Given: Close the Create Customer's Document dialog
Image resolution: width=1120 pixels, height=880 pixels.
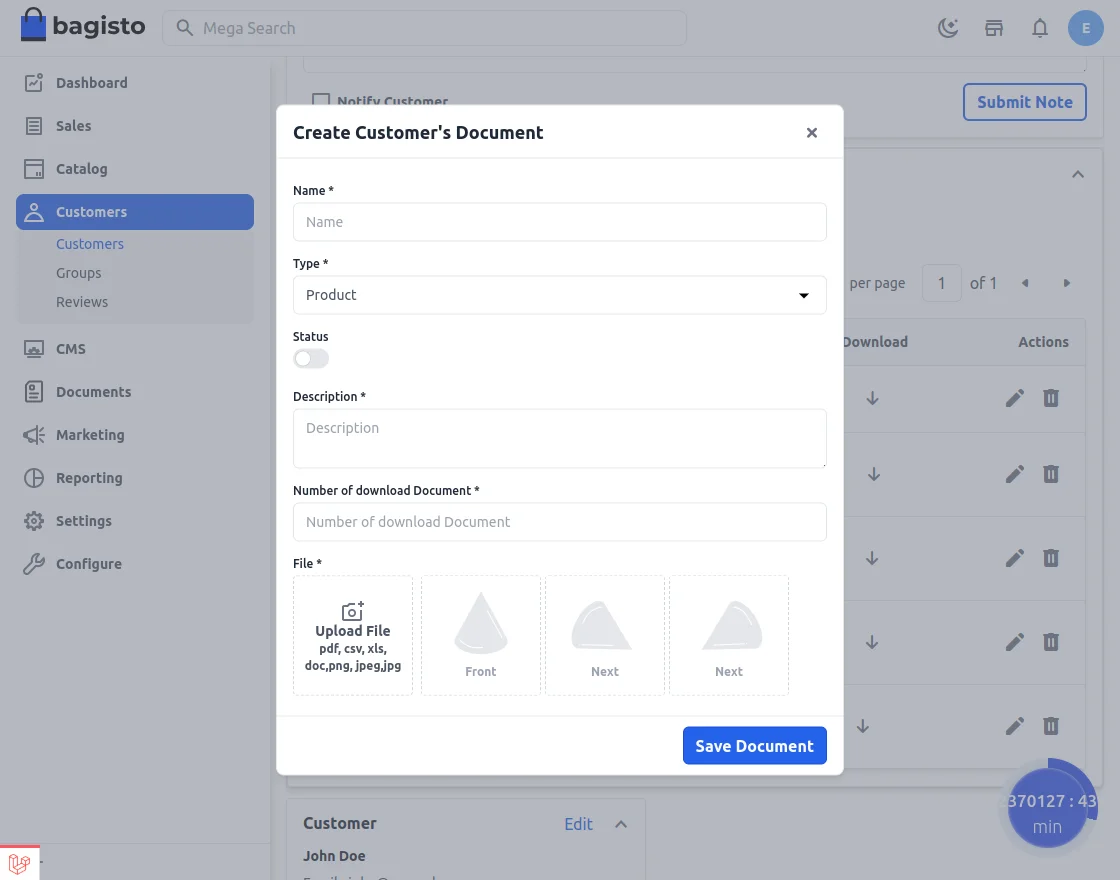Looking at the screenshot, I should pos(811,133).
